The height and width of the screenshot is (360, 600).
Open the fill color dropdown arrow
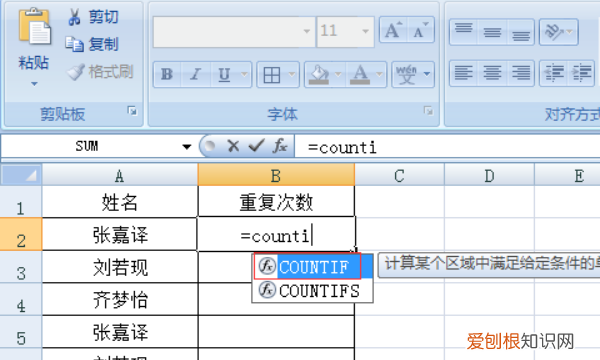click(x=338, y=75)
